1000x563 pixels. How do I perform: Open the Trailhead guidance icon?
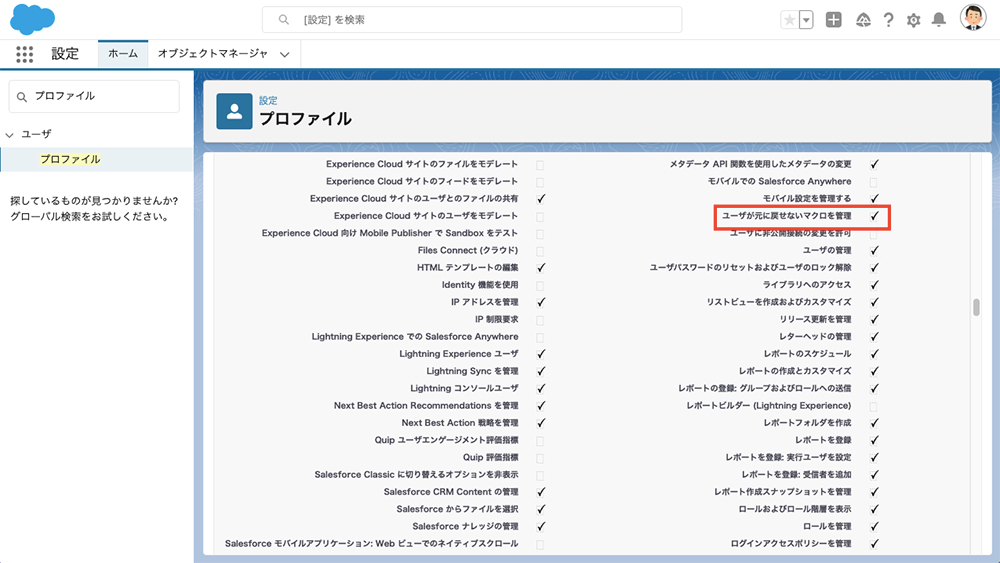(x=863, y=20)
